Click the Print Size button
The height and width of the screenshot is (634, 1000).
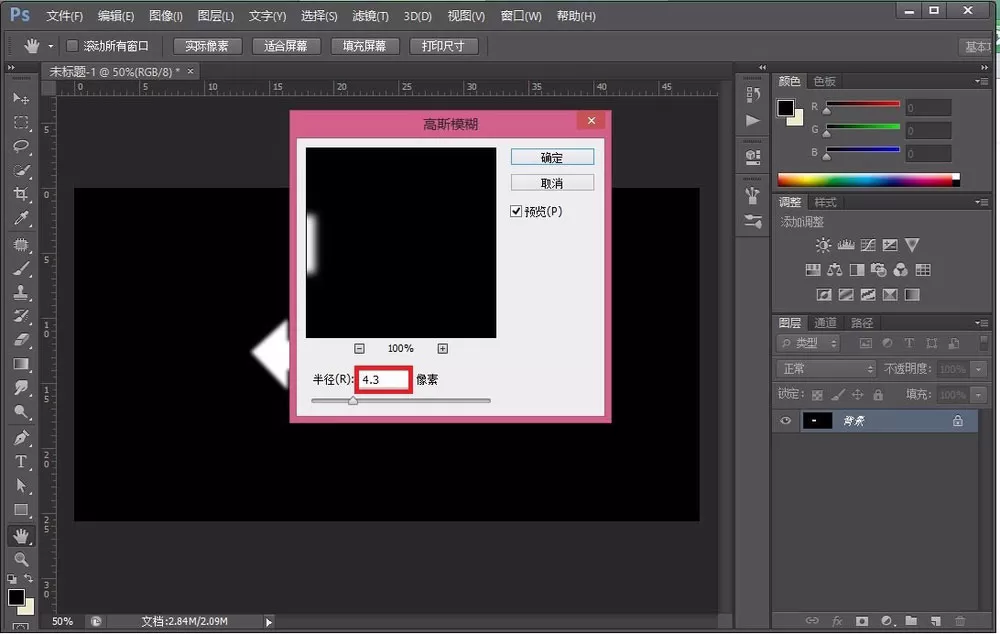443,46
